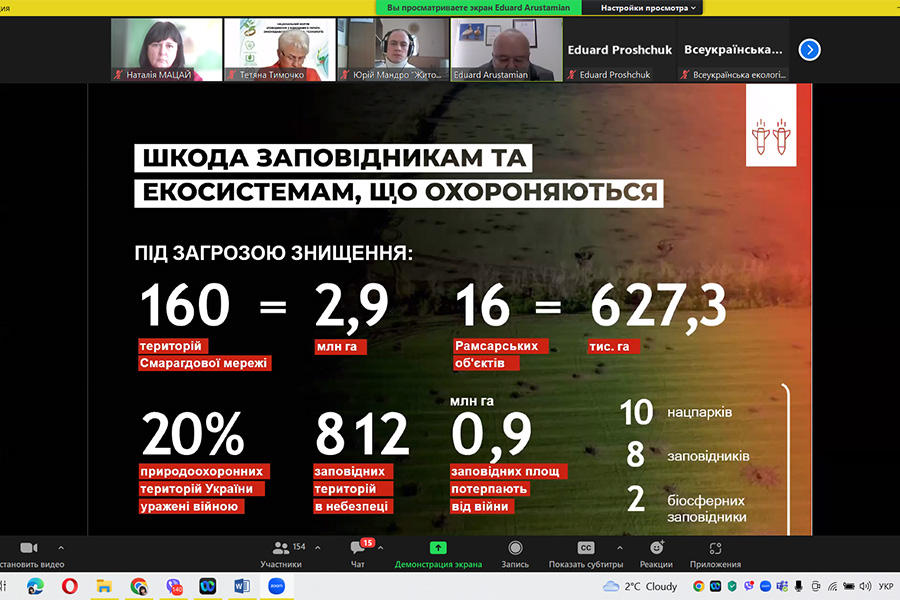This screenshot has height=600, width=900.
Task: Open the Участники participants panel
Action: pos(281,555)
